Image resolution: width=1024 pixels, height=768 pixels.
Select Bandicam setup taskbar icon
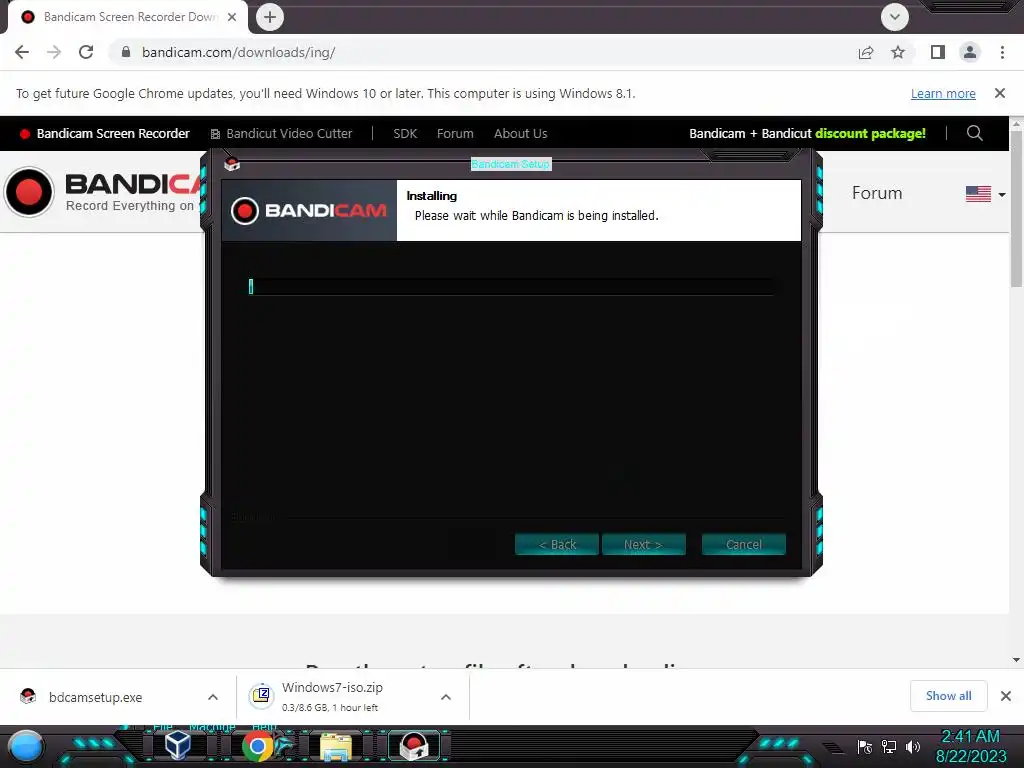click(414, 746)
